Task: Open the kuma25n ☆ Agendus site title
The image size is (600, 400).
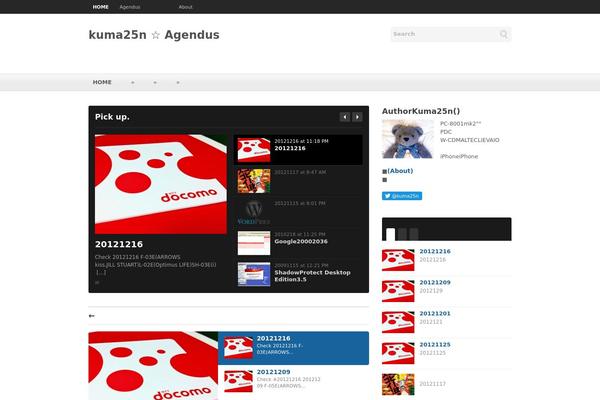Action: pyautogui.click(x=154, y=35)
